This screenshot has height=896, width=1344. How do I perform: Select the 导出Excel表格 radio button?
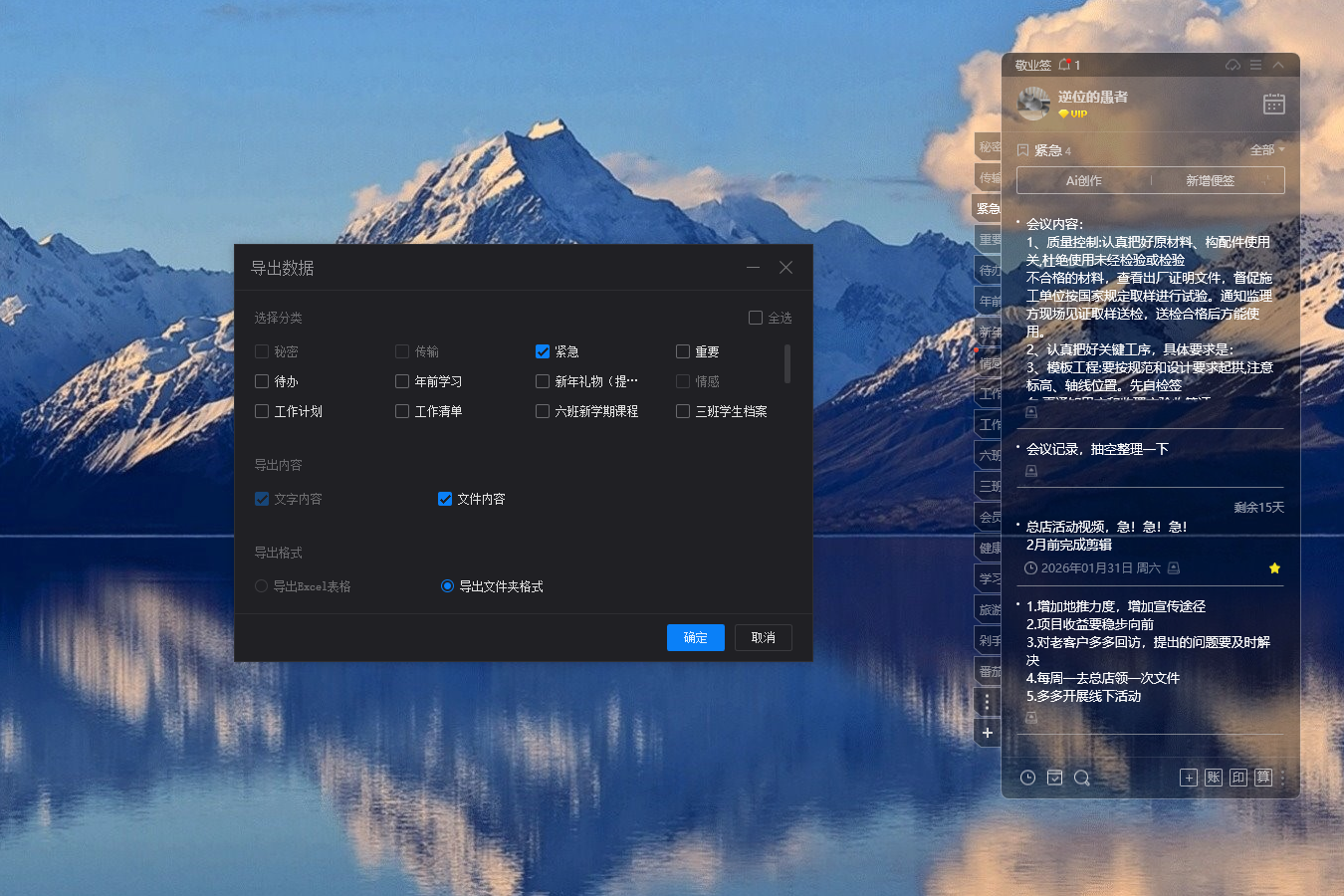click(261, 585)
